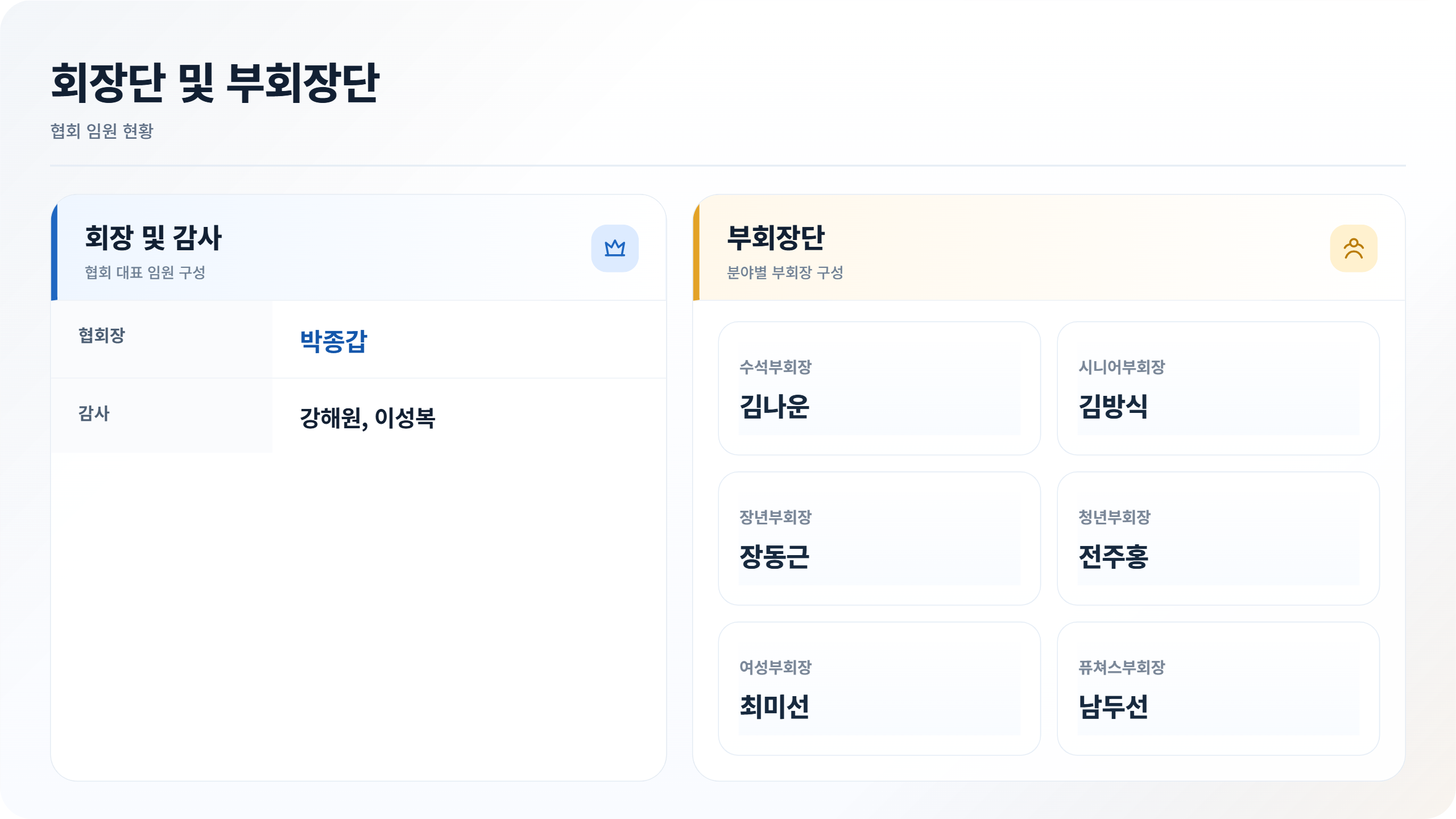
Task: Click the 감사 names 강해원, 이성복
Action: click(367, 418)
